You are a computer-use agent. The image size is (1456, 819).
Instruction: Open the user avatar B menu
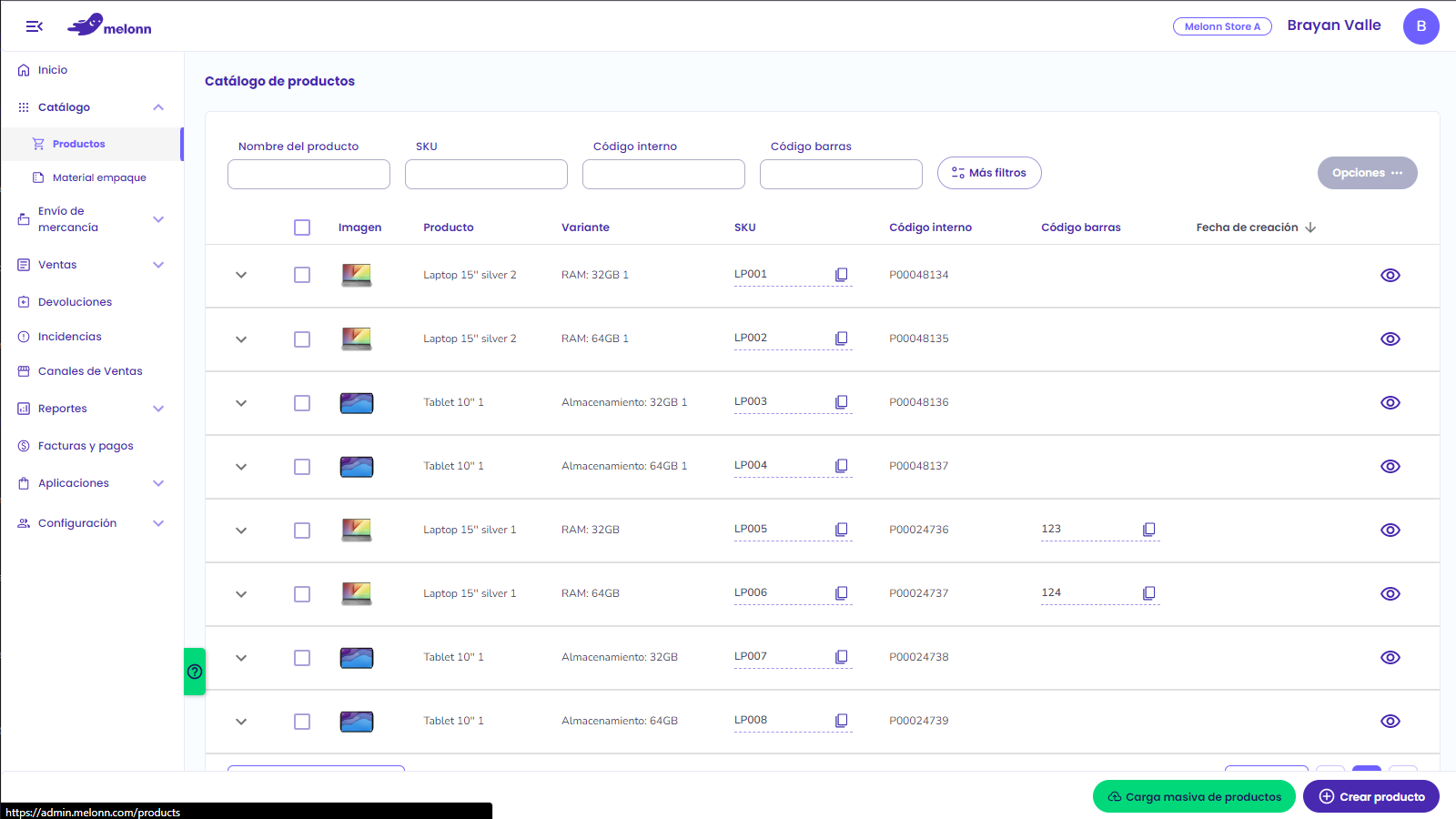(1421, 26)
